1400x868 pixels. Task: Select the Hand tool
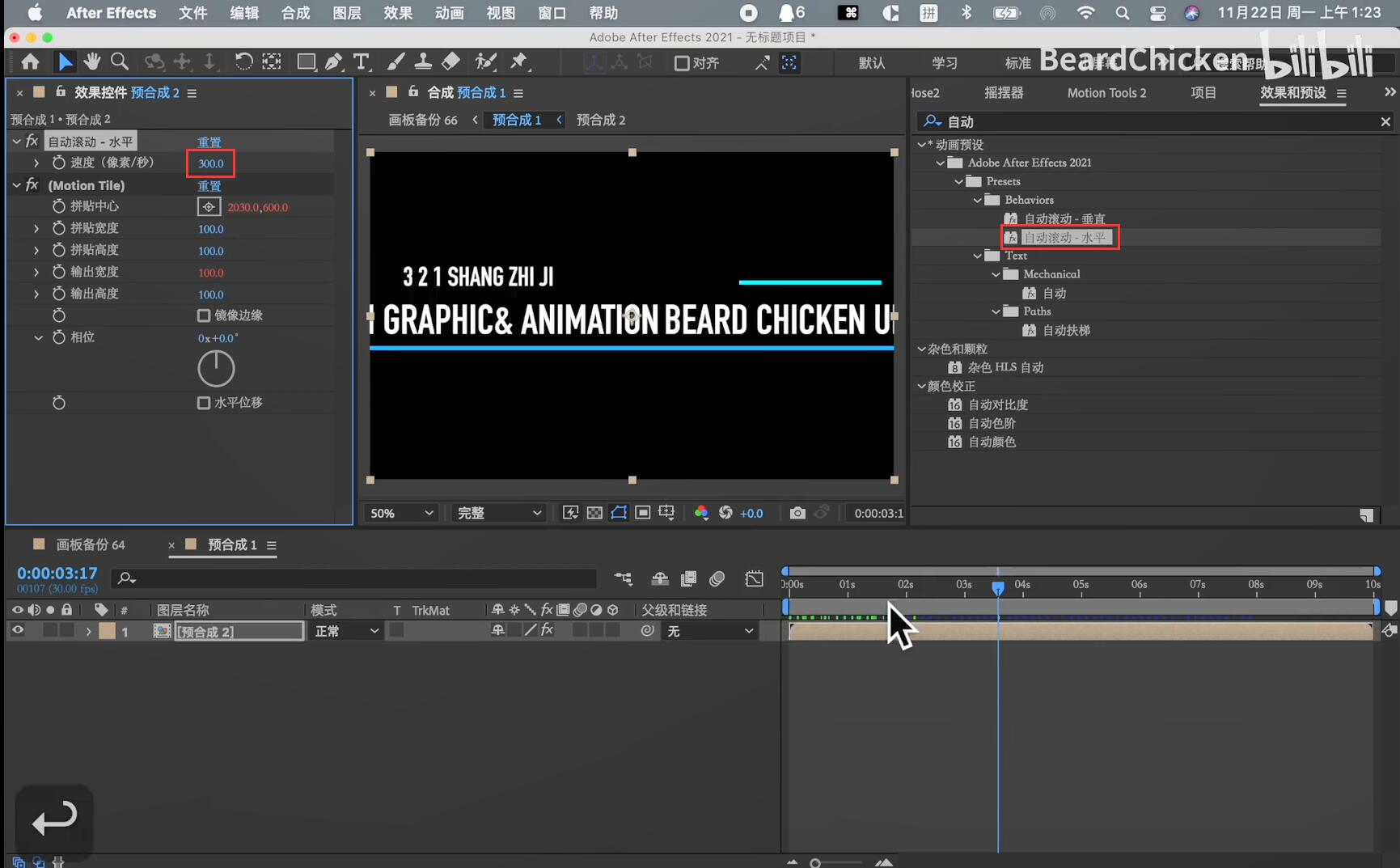tap(92, 61)
